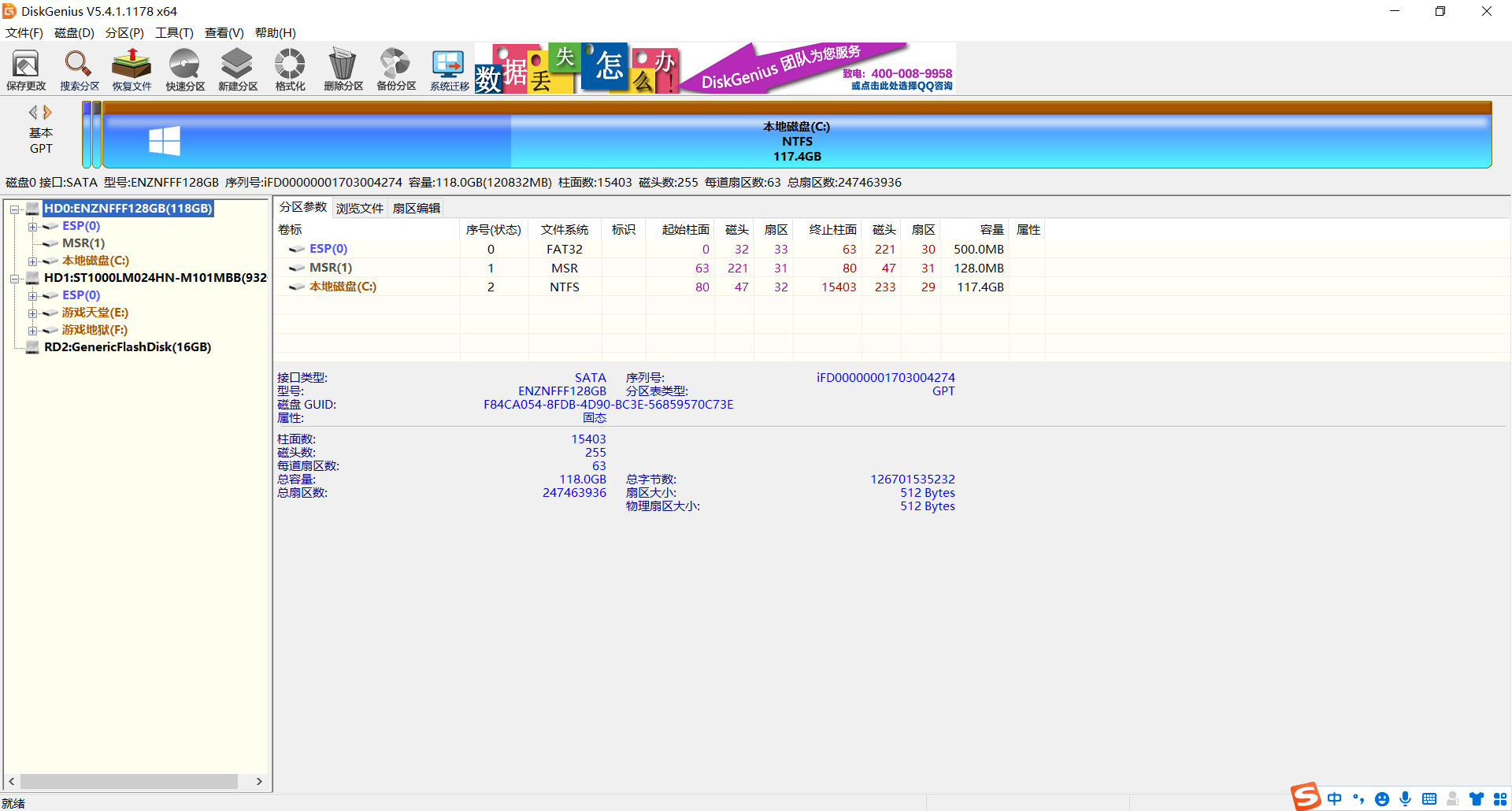Start 快速分区 quick partition
This screenshot has width=1512, height=811.
(x=185, y=70)
